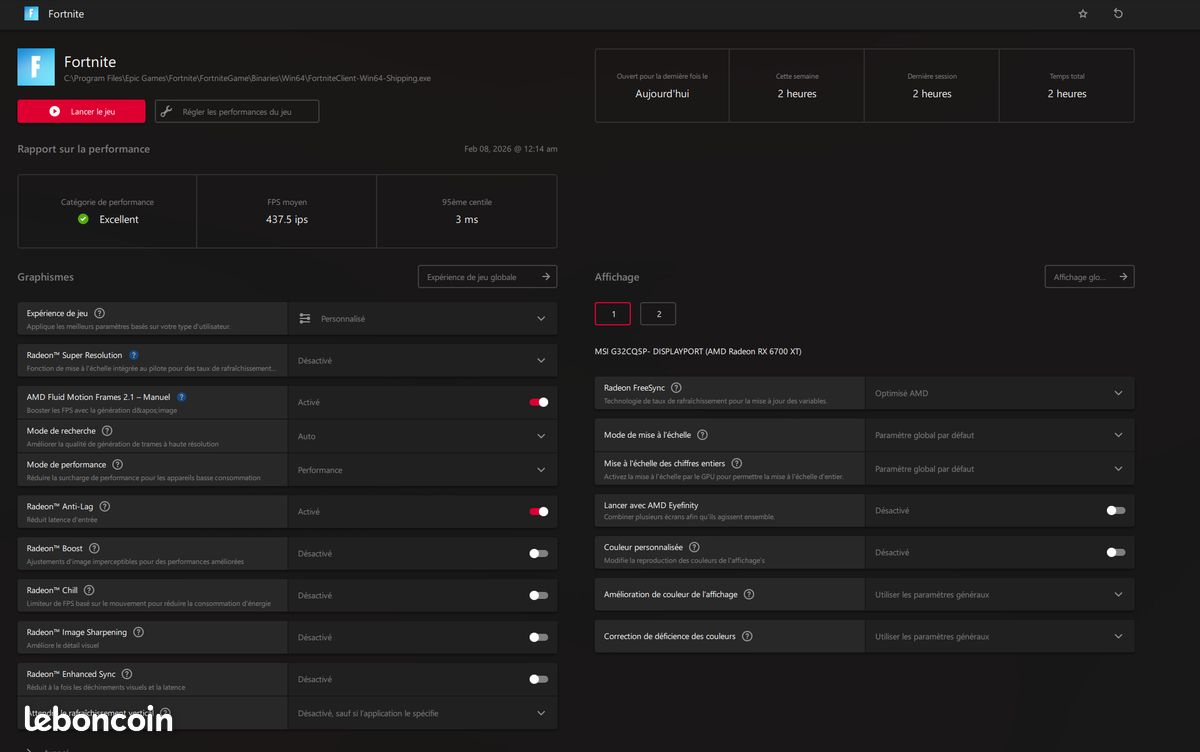Screen dimensions: 1200x752
Task: Click the 95ème centile 3 ms value
Action: [x=467, y=219]
